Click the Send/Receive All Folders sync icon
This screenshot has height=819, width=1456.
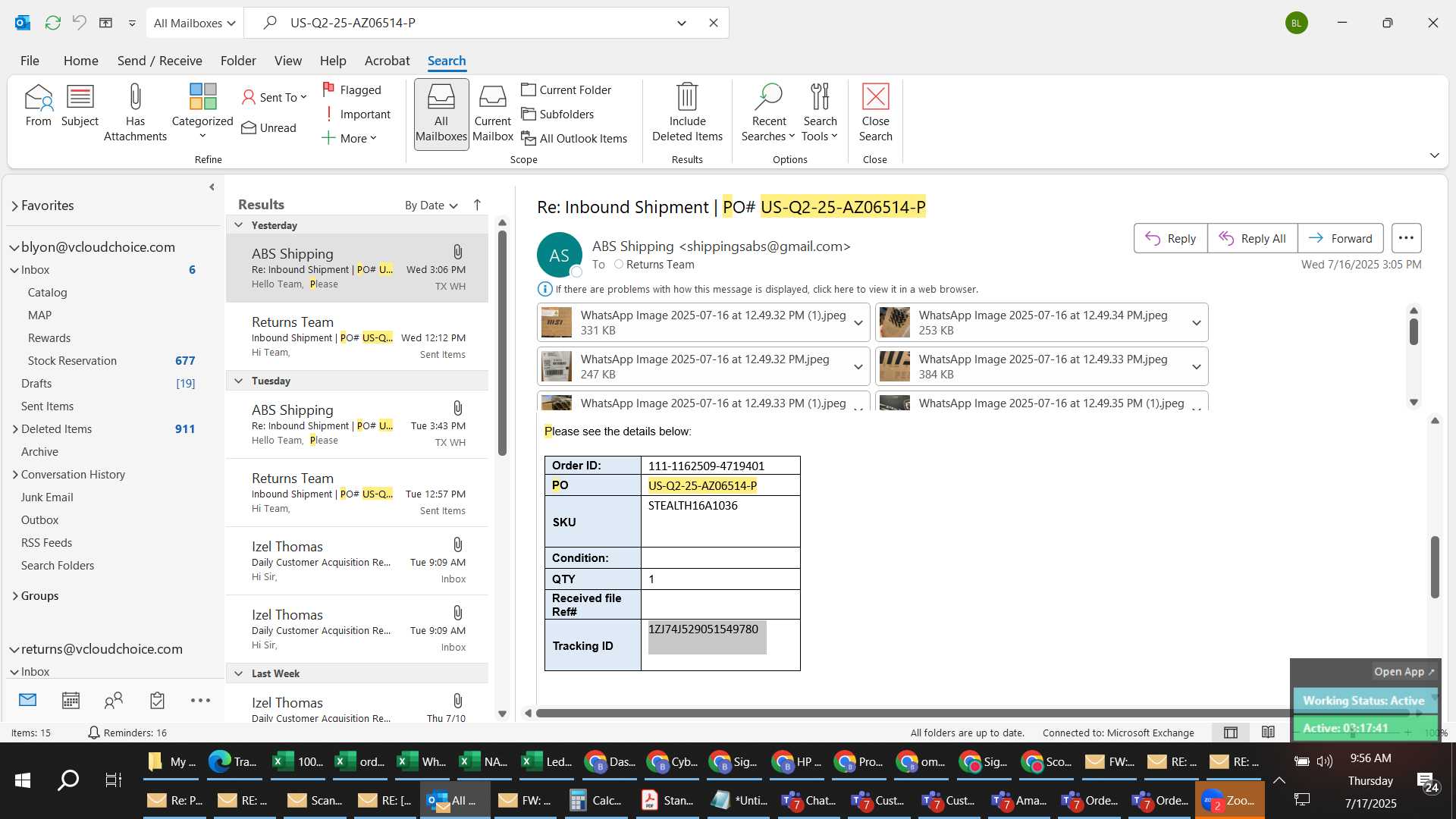coord(52,23)
